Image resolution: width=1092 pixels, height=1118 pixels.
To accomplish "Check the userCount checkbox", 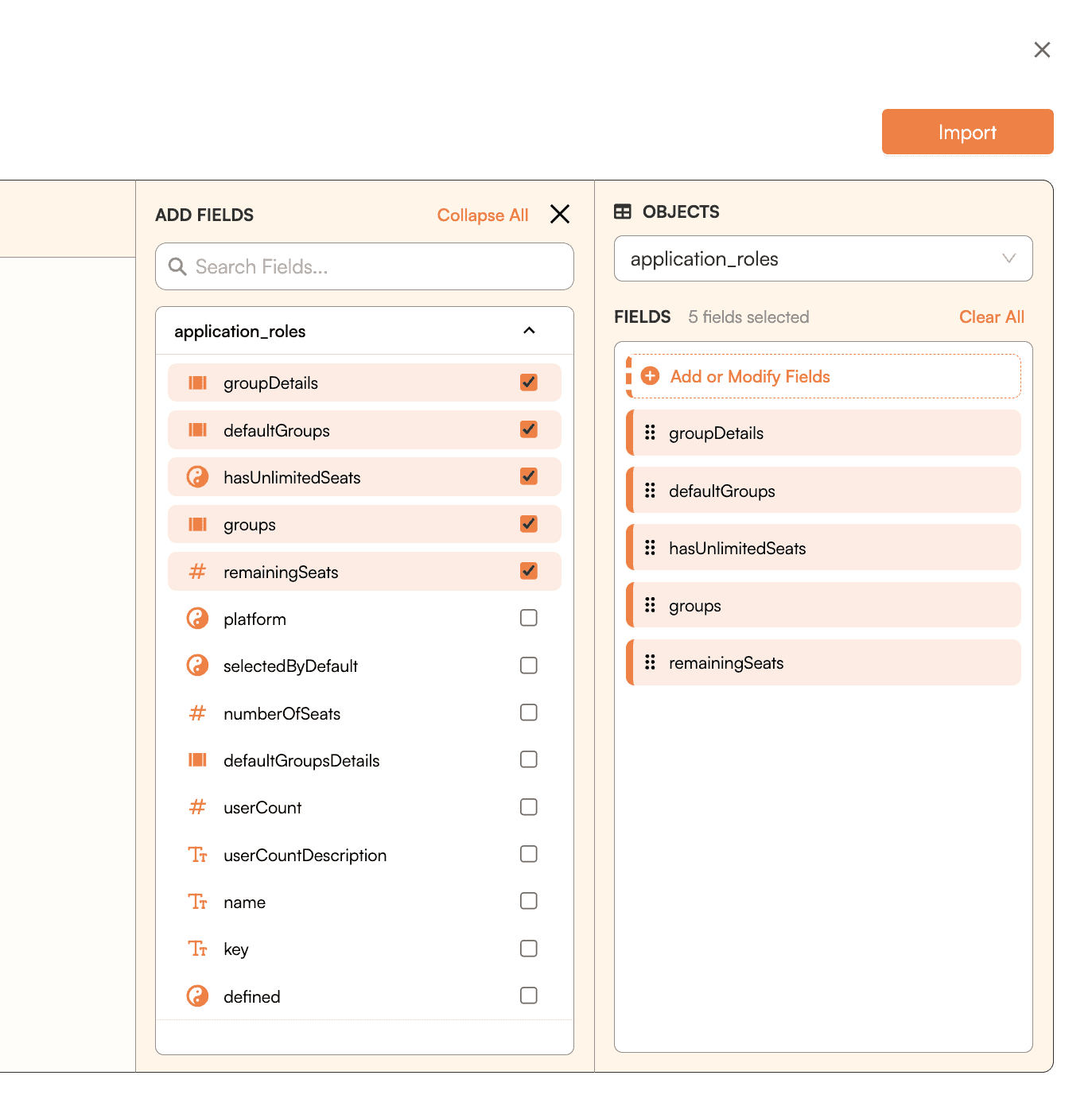I will [x=529, y=807].
